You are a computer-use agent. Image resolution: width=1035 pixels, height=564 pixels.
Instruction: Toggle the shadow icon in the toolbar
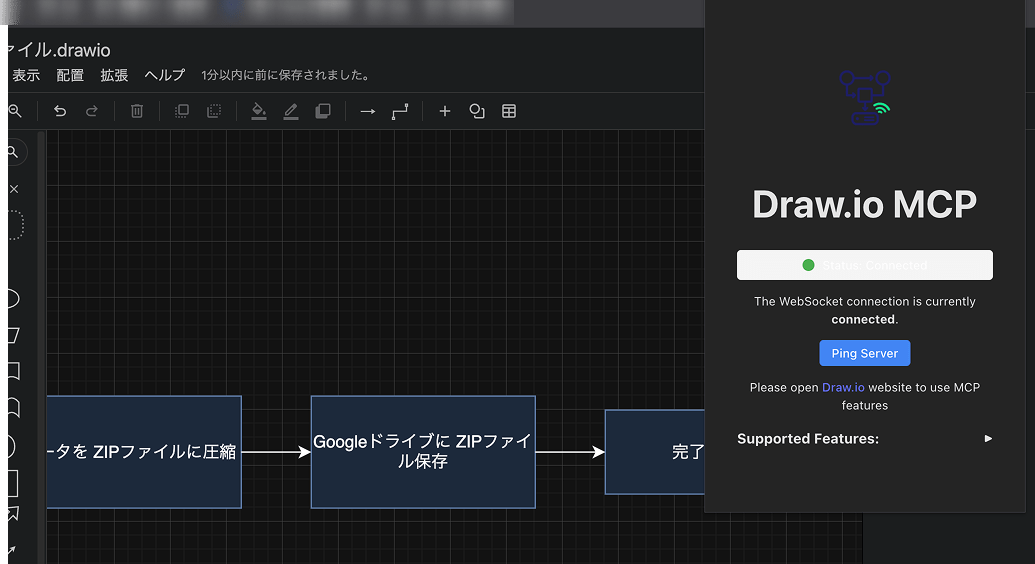coord(323,111)
